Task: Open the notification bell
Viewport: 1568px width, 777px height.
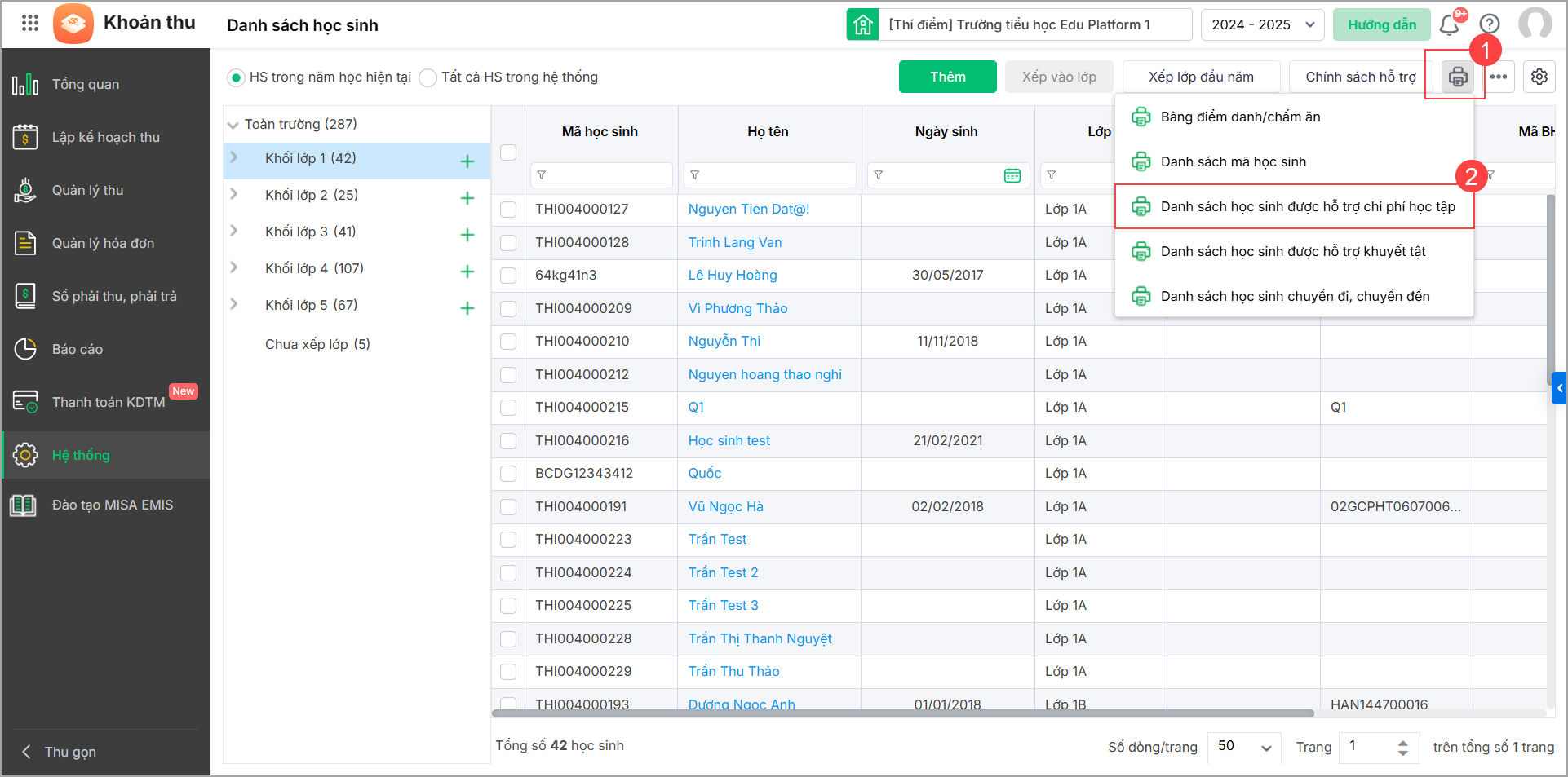Action: pyautogui.click(x=1450, y=24)
